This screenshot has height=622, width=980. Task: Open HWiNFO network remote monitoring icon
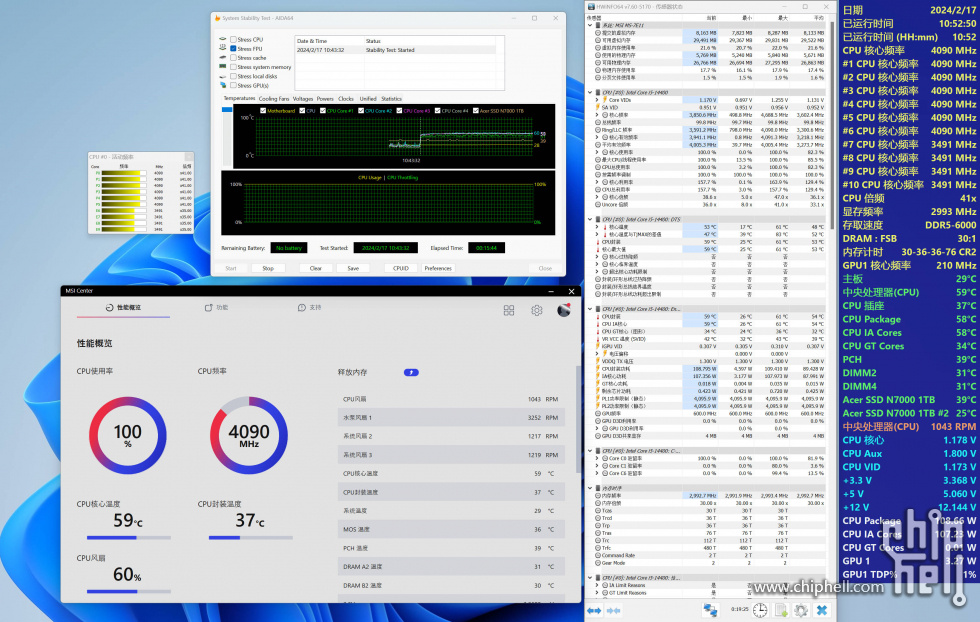point(710,609)
